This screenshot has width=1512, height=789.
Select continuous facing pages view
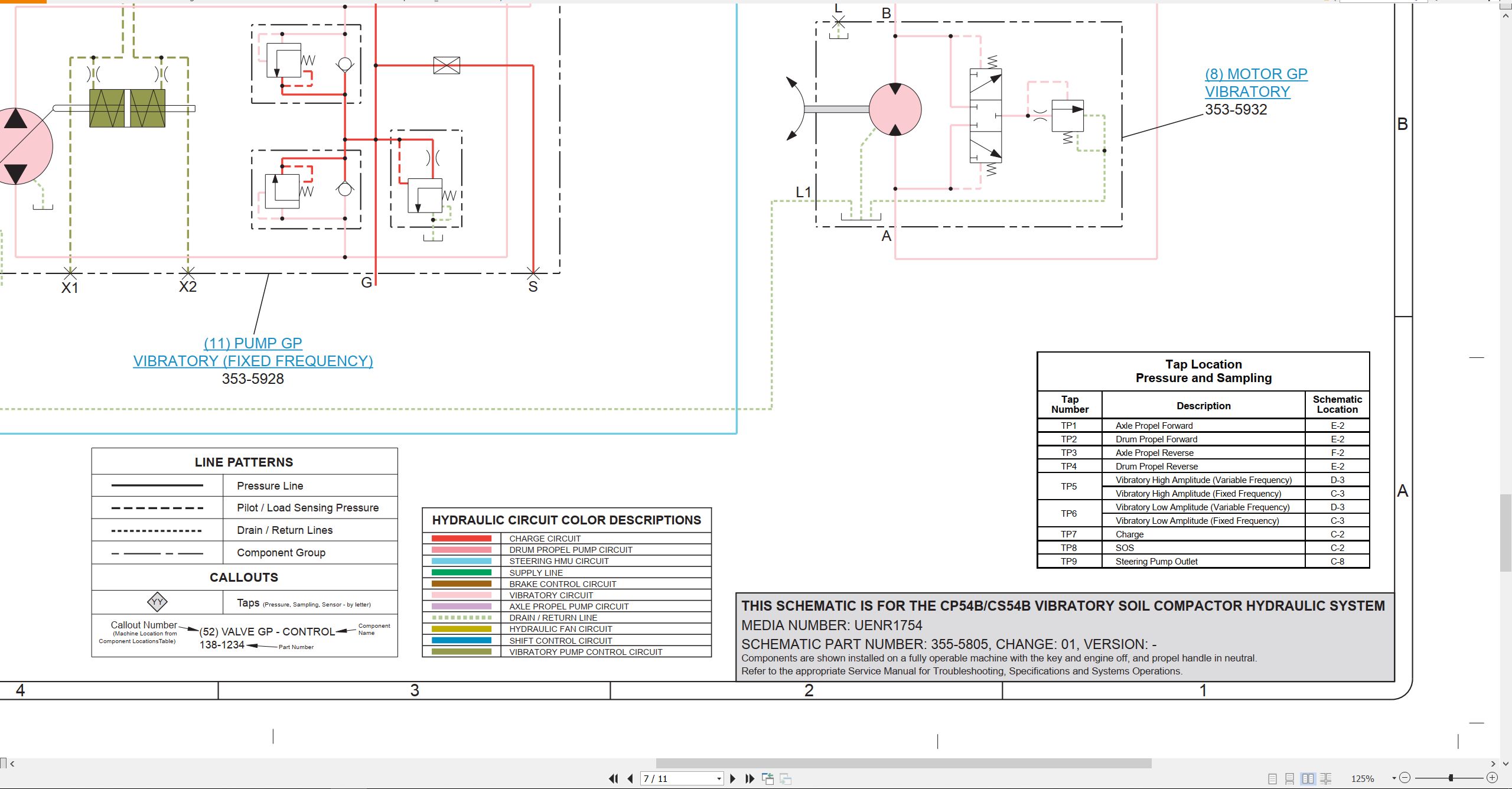[1326, 778]
